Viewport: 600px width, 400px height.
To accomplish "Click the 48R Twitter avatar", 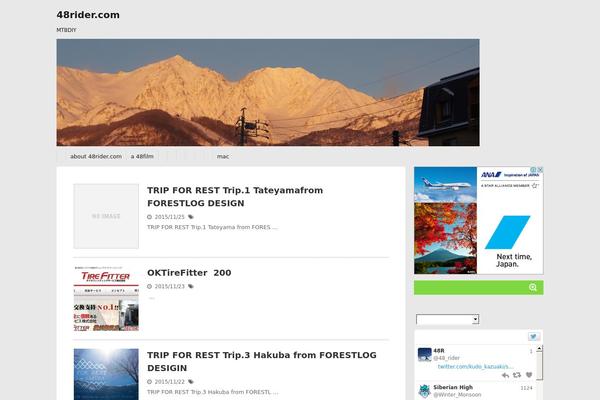I will (424, 354).
